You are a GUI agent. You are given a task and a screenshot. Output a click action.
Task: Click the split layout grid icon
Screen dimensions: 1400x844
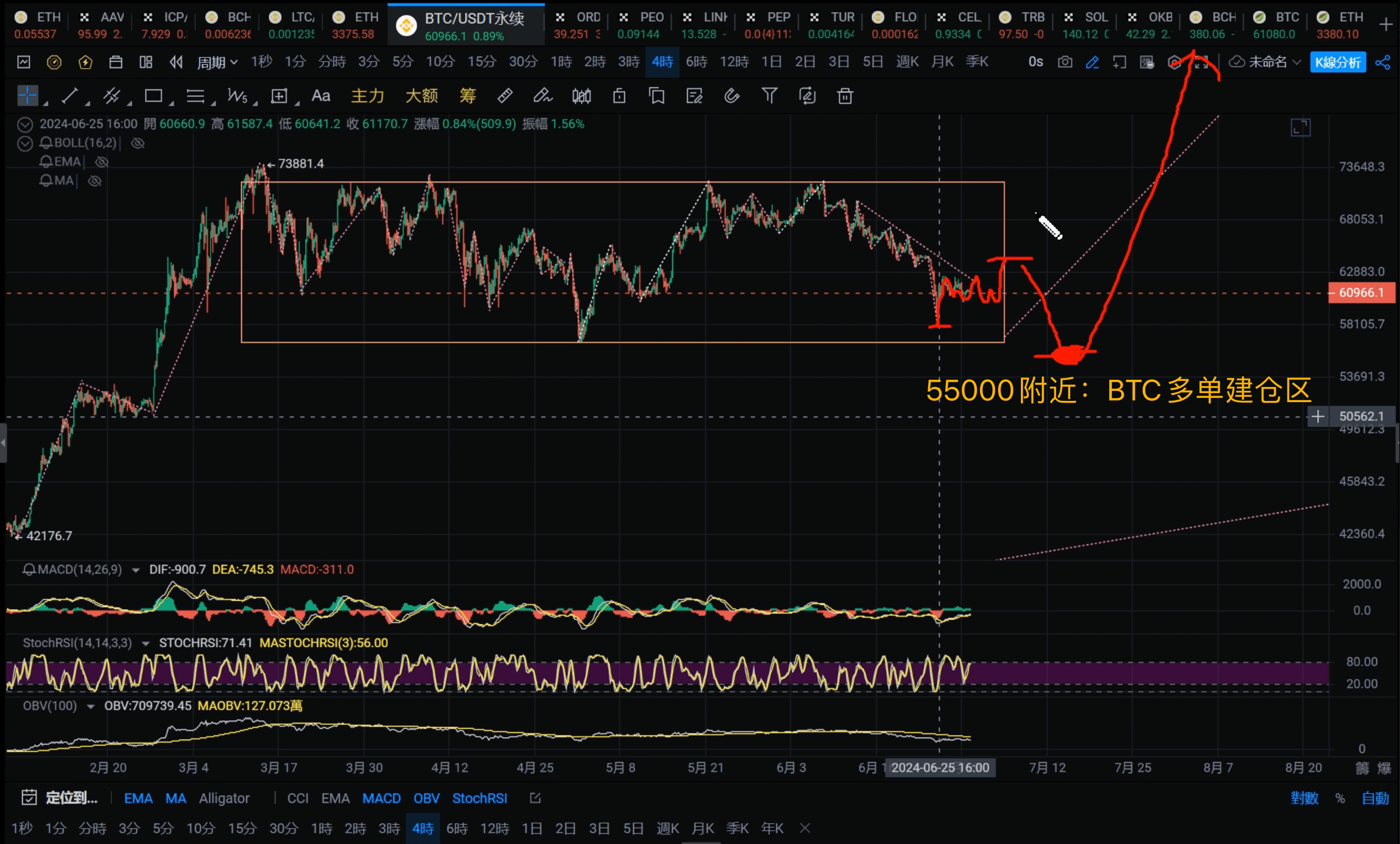click(x=146, y=61)
